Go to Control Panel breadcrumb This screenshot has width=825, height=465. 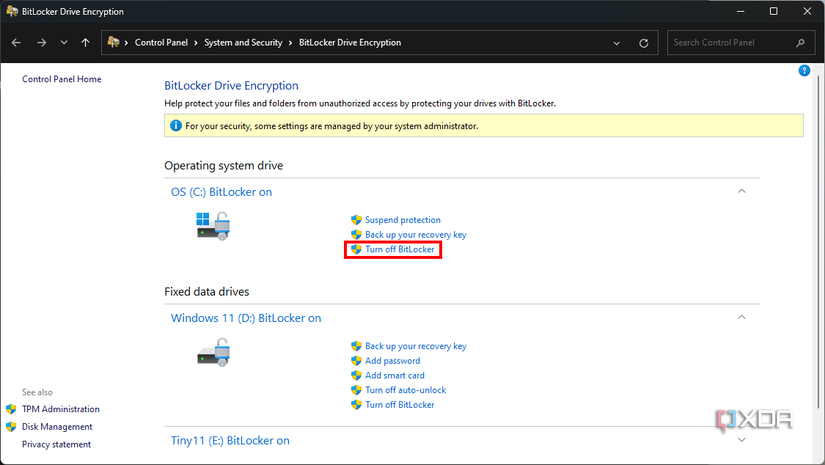click(x=163, y=43)
